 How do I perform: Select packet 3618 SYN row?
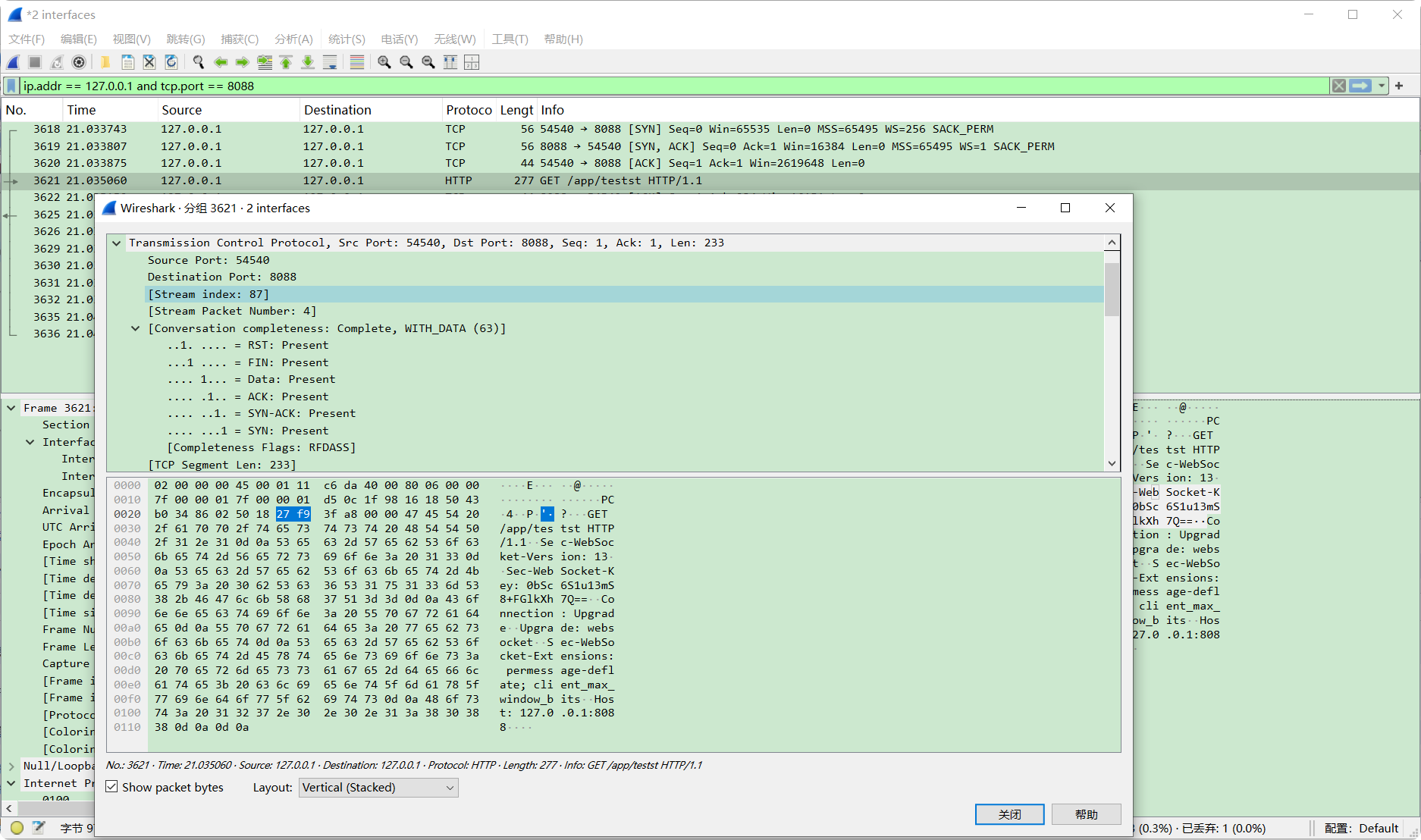tap(710, 129)
